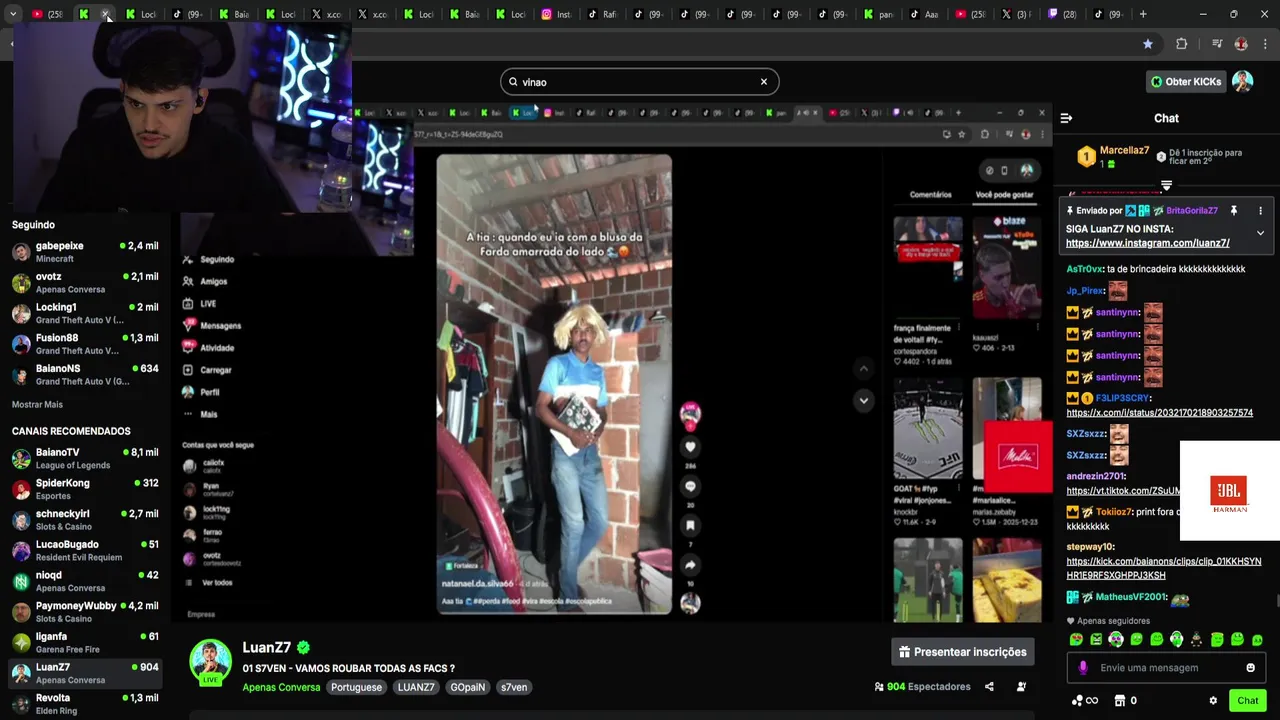1280x720 pixels.
Task: Open nioqd recommended channel
Action: (85, 581)
